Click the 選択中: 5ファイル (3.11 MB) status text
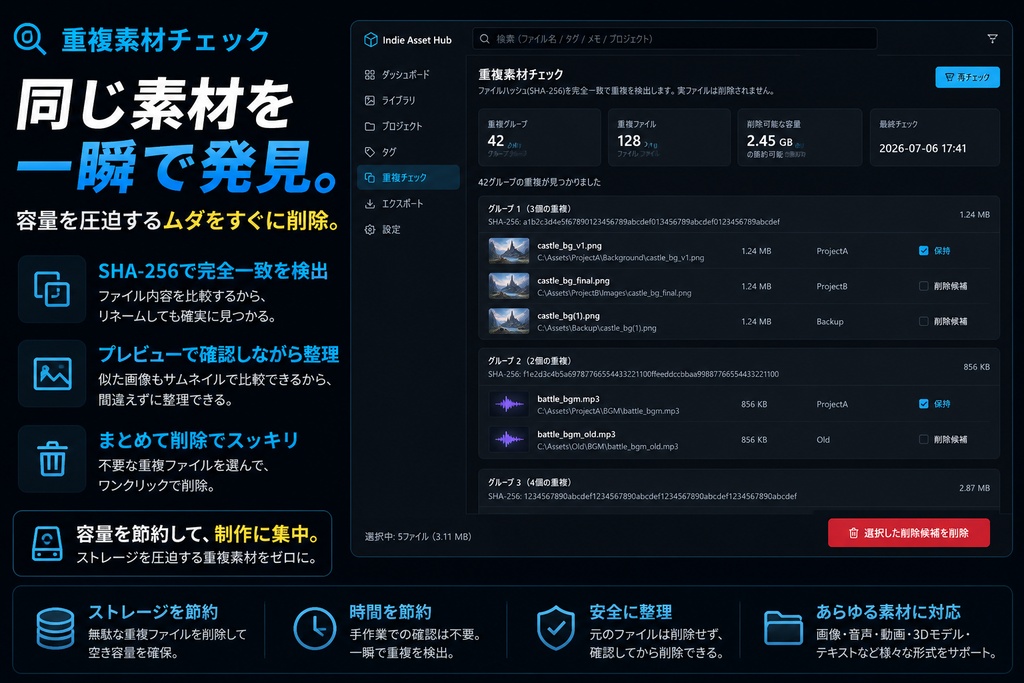Screen dimensions: 1024x683 coord(418,537)
